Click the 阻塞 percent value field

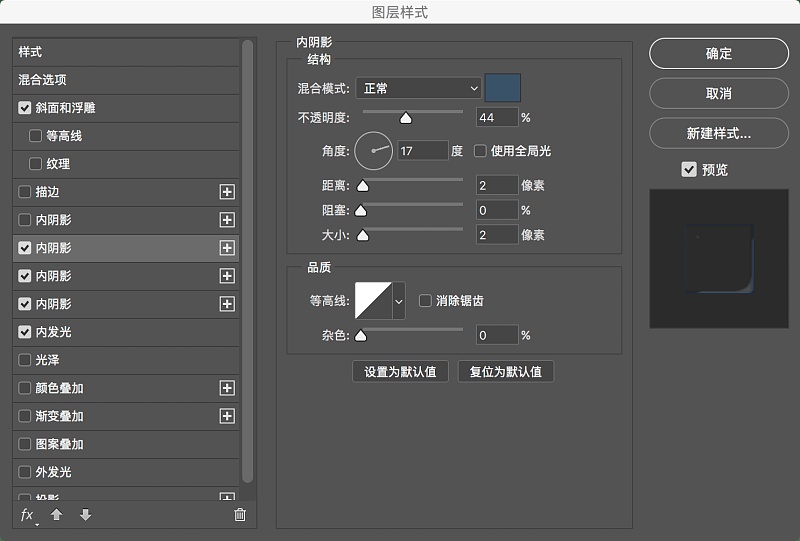point(497,210)
